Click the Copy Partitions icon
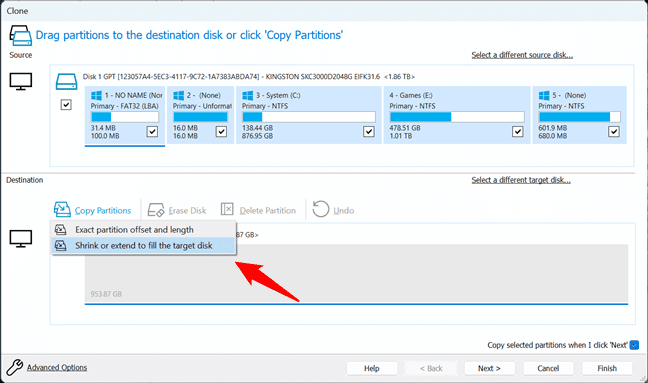 [62, 209]
